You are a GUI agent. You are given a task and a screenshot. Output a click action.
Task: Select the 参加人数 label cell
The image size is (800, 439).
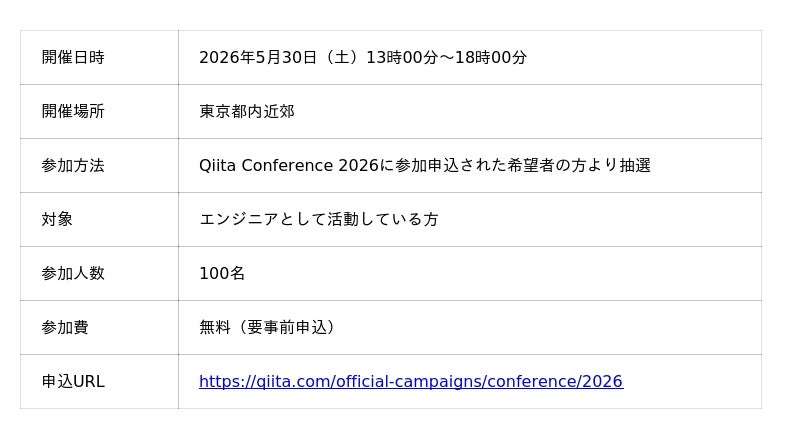coord(73,273)
